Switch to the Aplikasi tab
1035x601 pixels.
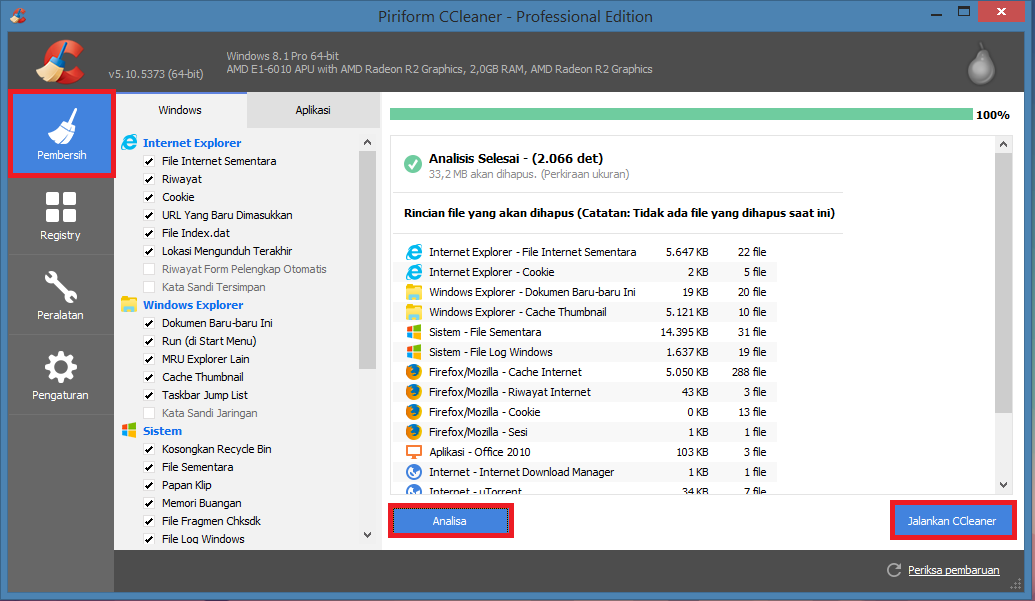[313, 110]
